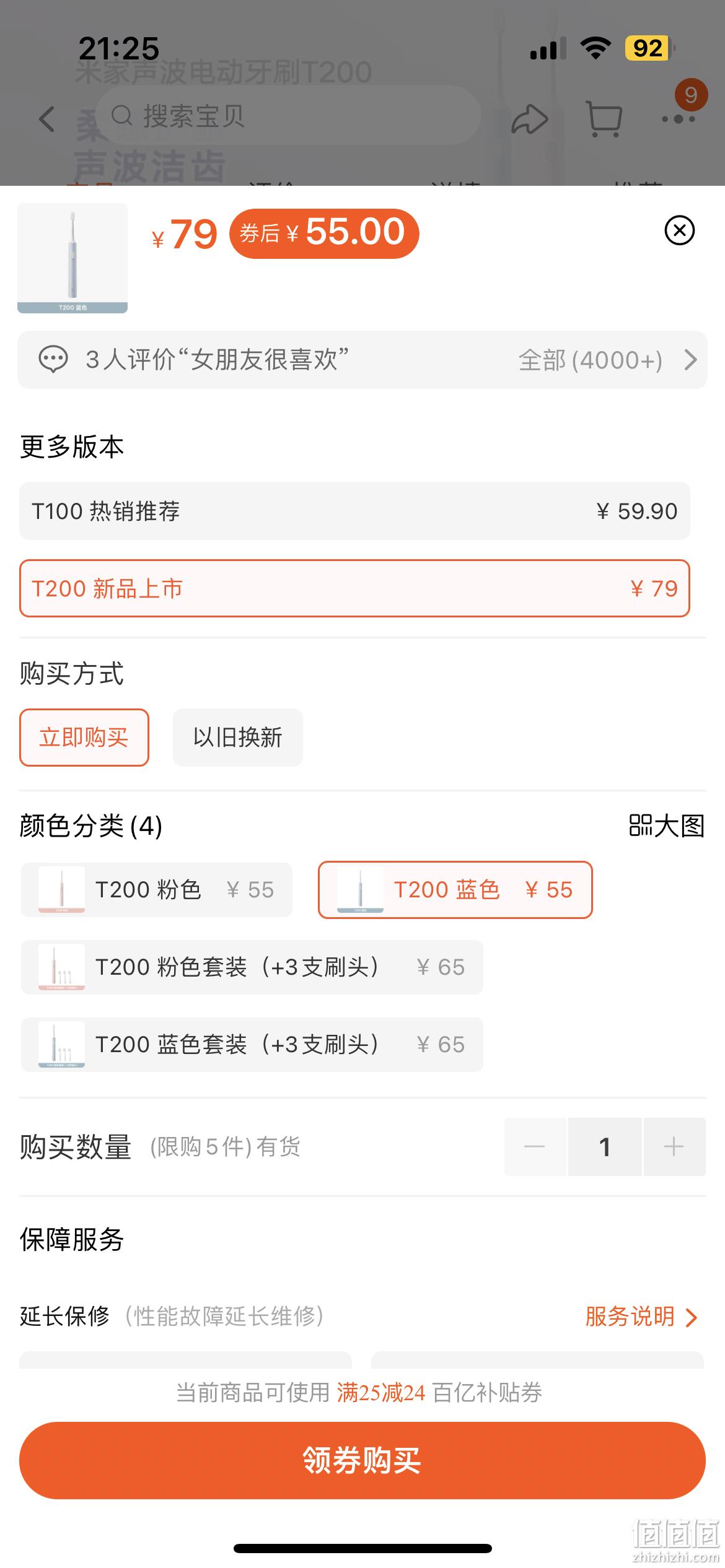Choose 以旧换新 purchase method

pos(238,738)
